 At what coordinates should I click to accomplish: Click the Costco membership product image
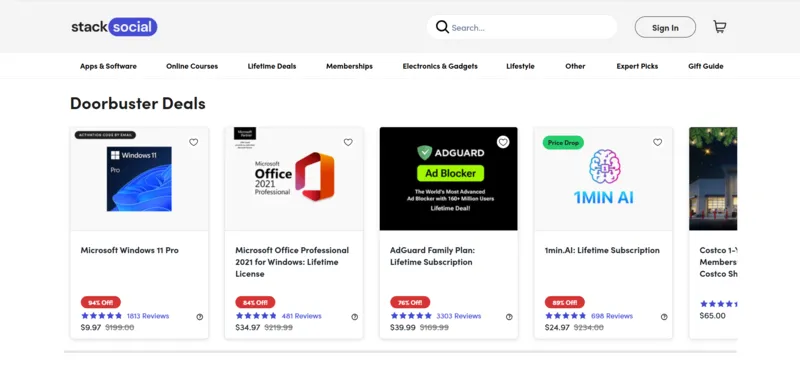click(713, 179)
